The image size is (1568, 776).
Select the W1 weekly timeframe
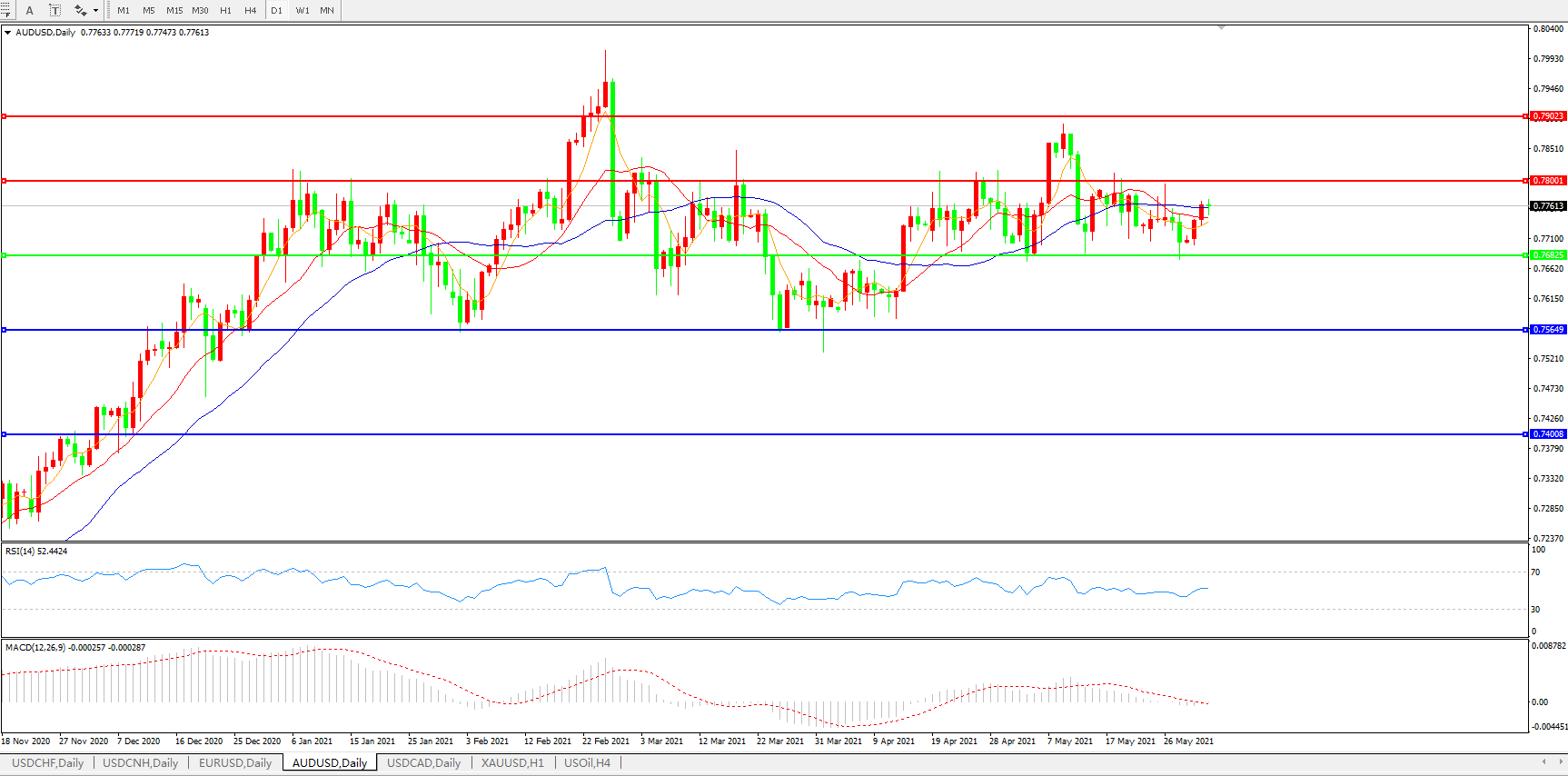point(302,10)
